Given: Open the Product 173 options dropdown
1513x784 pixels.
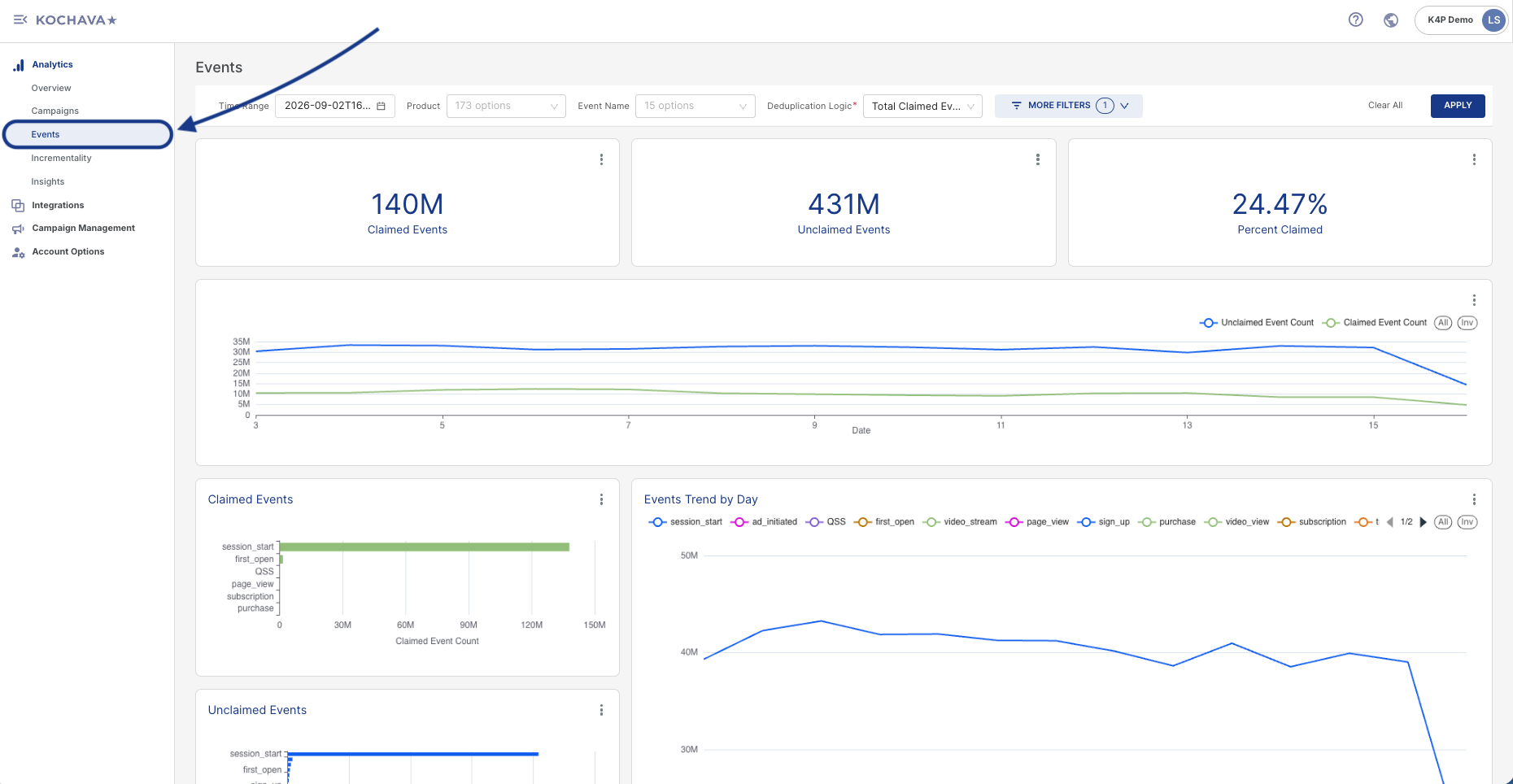Looking at the screenshot, I should [x=506, y=106].
